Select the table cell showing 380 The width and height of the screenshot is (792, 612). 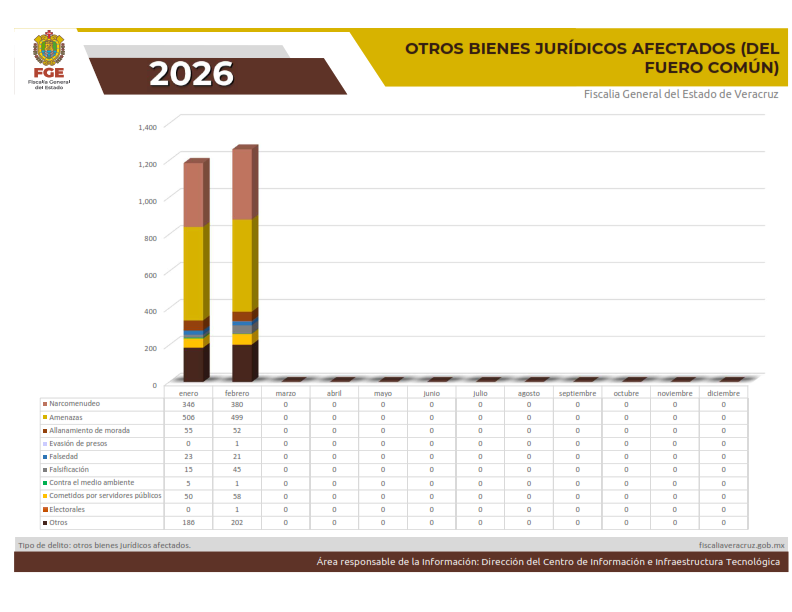coord(237,404)
